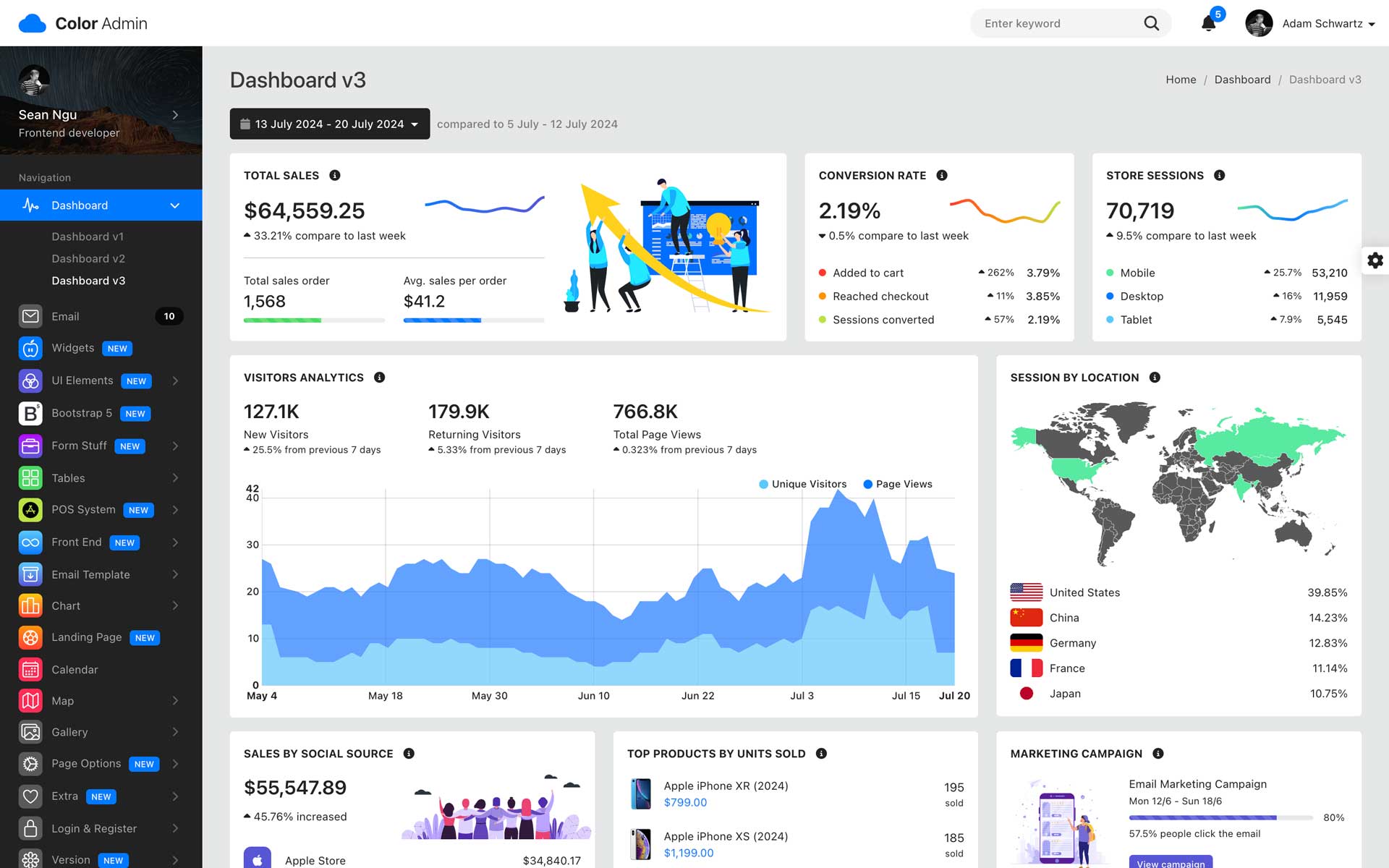Click the search magnifier icon
1389x868 pixels.
pyautogui.click(x=1151, y=24)
